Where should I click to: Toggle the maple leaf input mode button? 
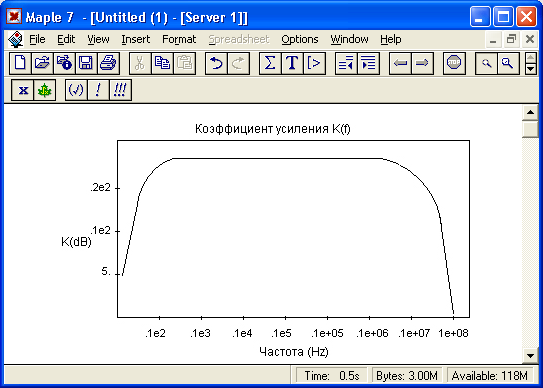click(x=45, y=90)
